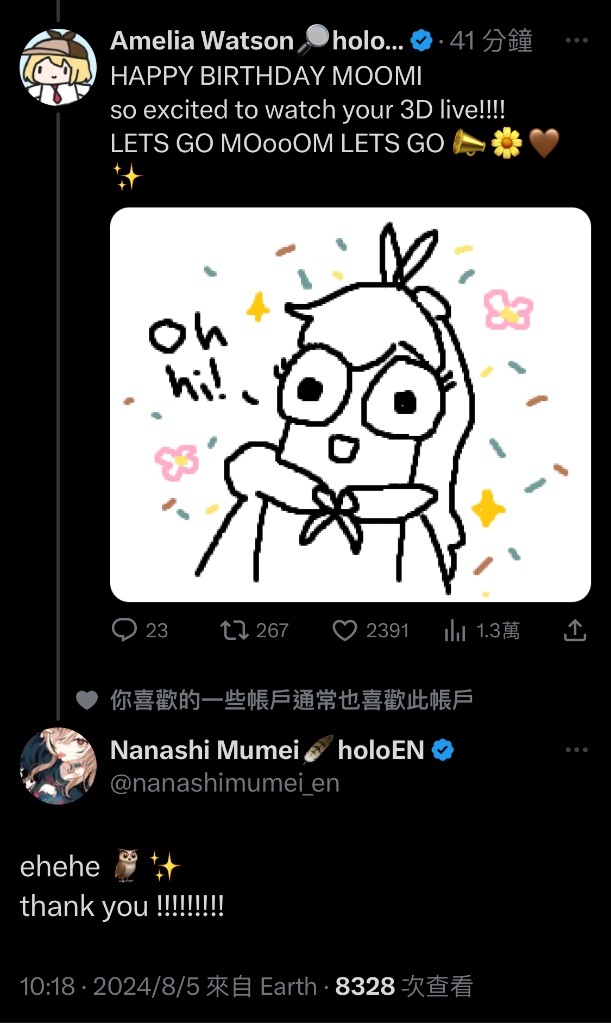Open the Nanashi Mumei holoEN name link
The image size is (611, 1023).
click(x=267, y=750)
